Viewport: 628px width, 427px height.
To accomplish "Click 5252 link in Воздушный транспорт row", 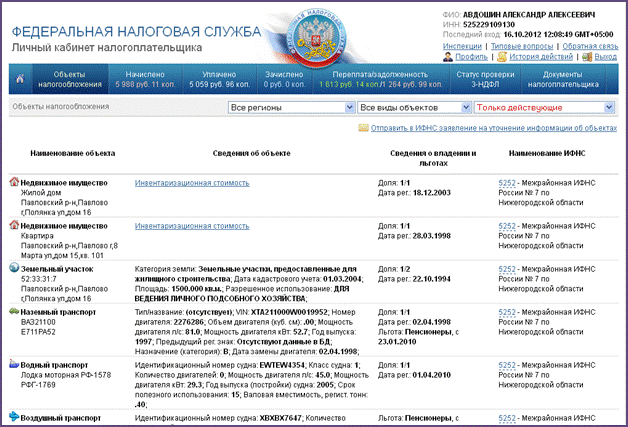I will [507, 418].
